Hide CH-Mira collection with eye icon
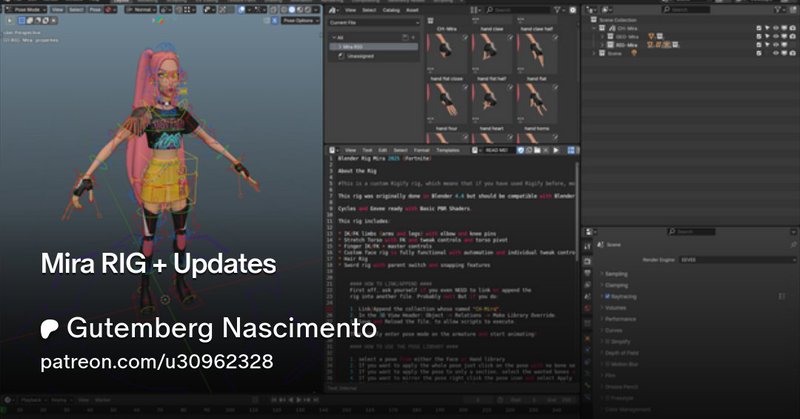800x419 pixels. [x=776, y=28]
